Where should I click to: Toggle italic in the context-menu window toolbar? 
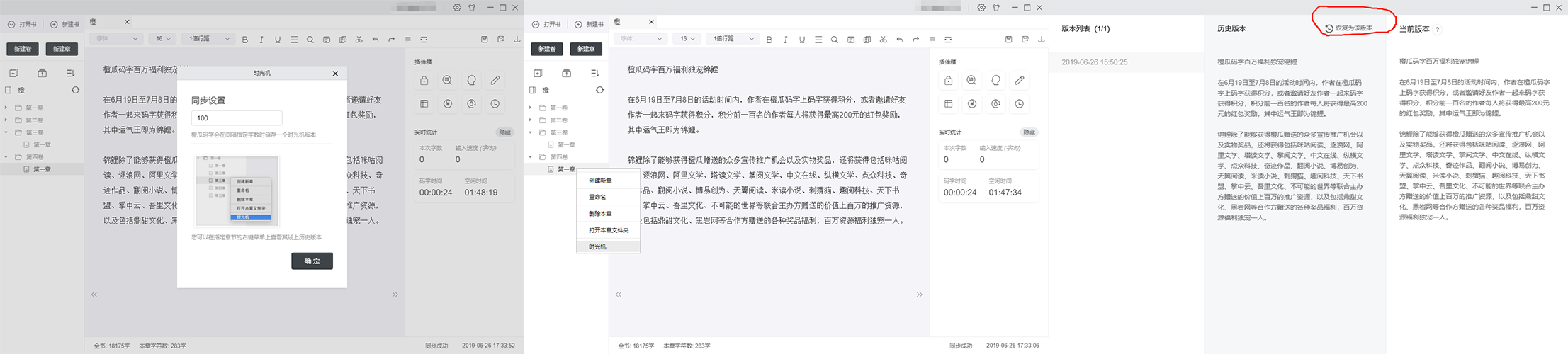pos(786,40)
